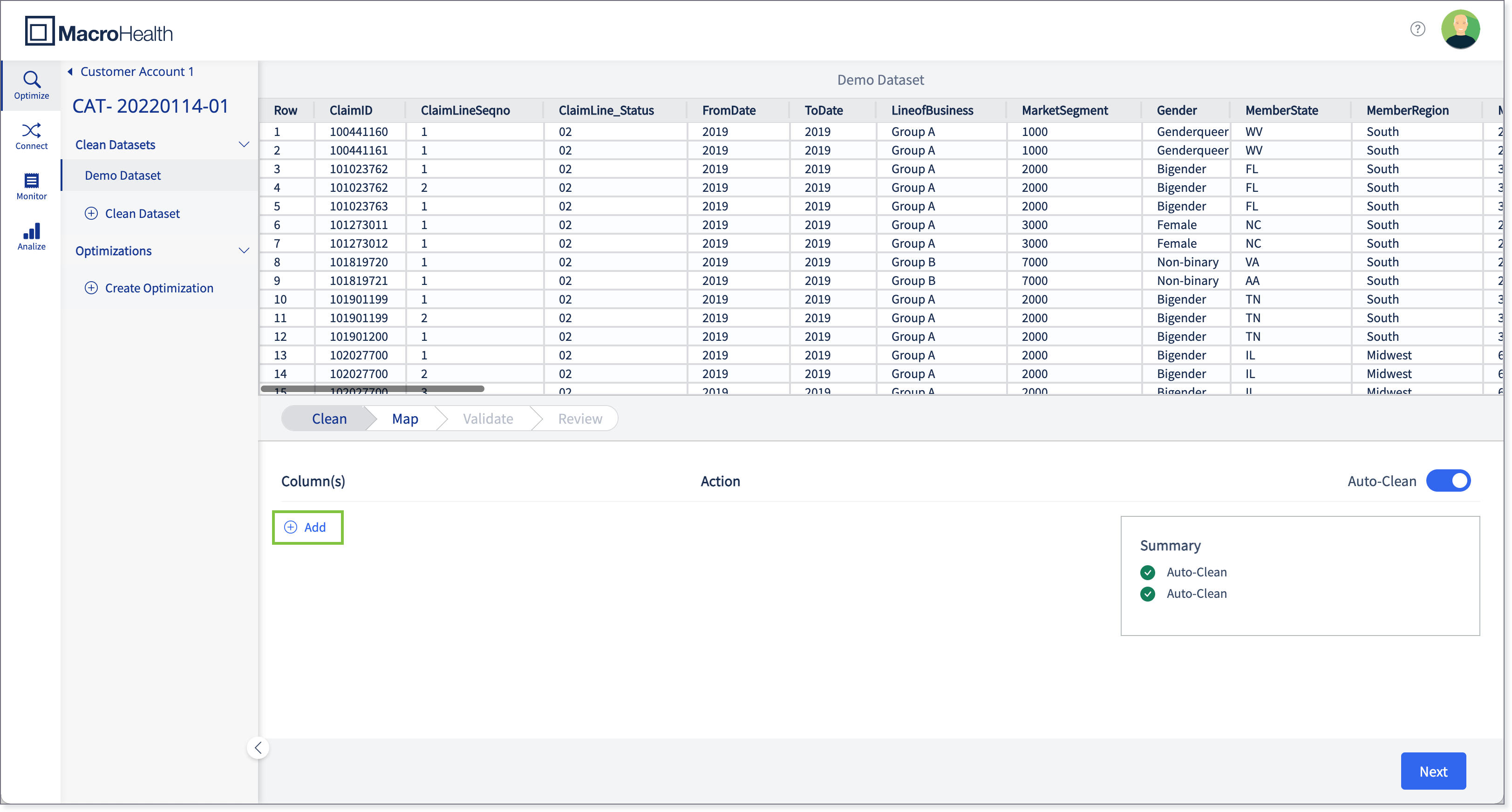The height and width of the screenshot is (812, 1512).
Task: Click the Create Optimization link
Action: [159, 288]
